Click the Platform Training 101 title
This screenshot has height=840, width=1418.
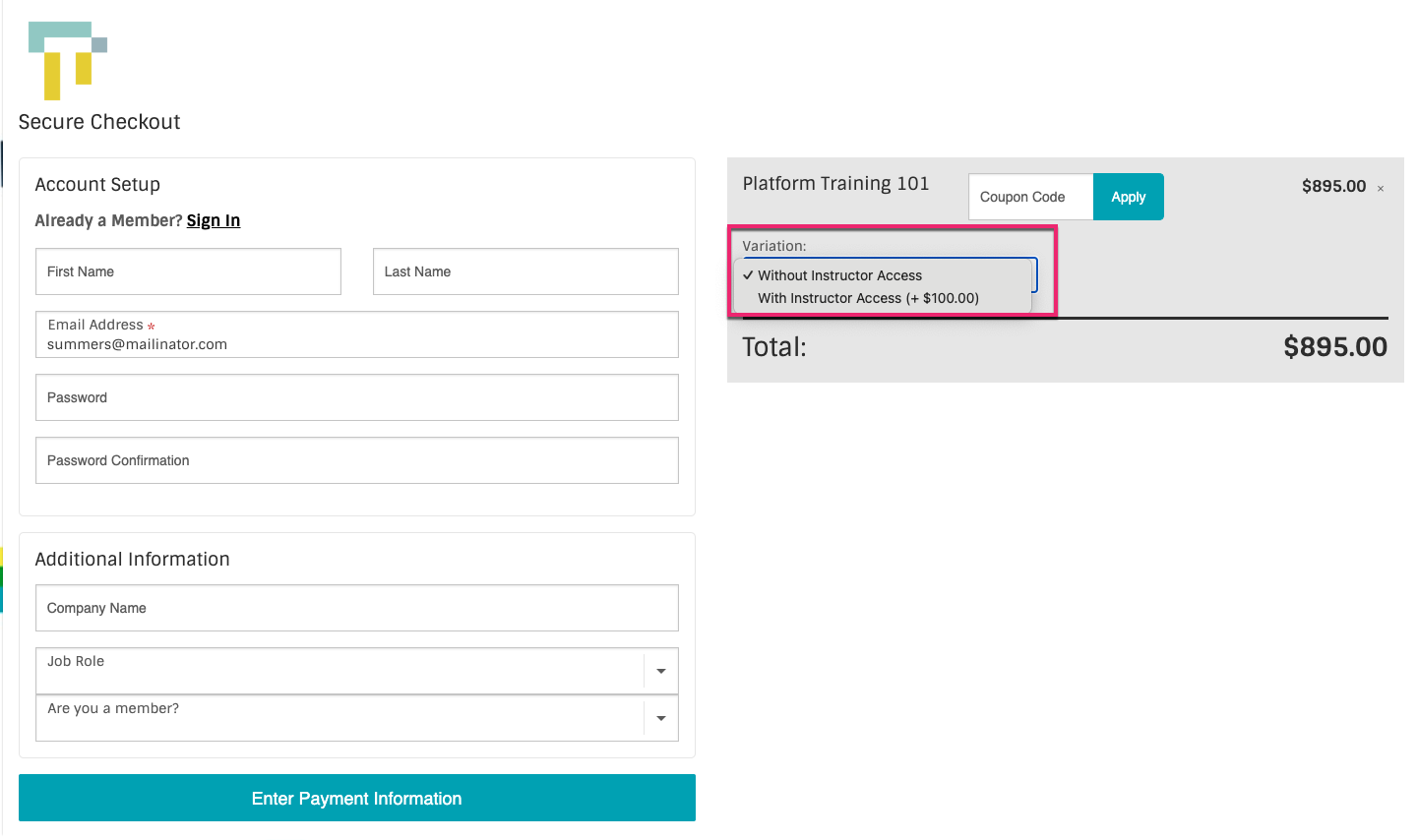click(835, 184)
